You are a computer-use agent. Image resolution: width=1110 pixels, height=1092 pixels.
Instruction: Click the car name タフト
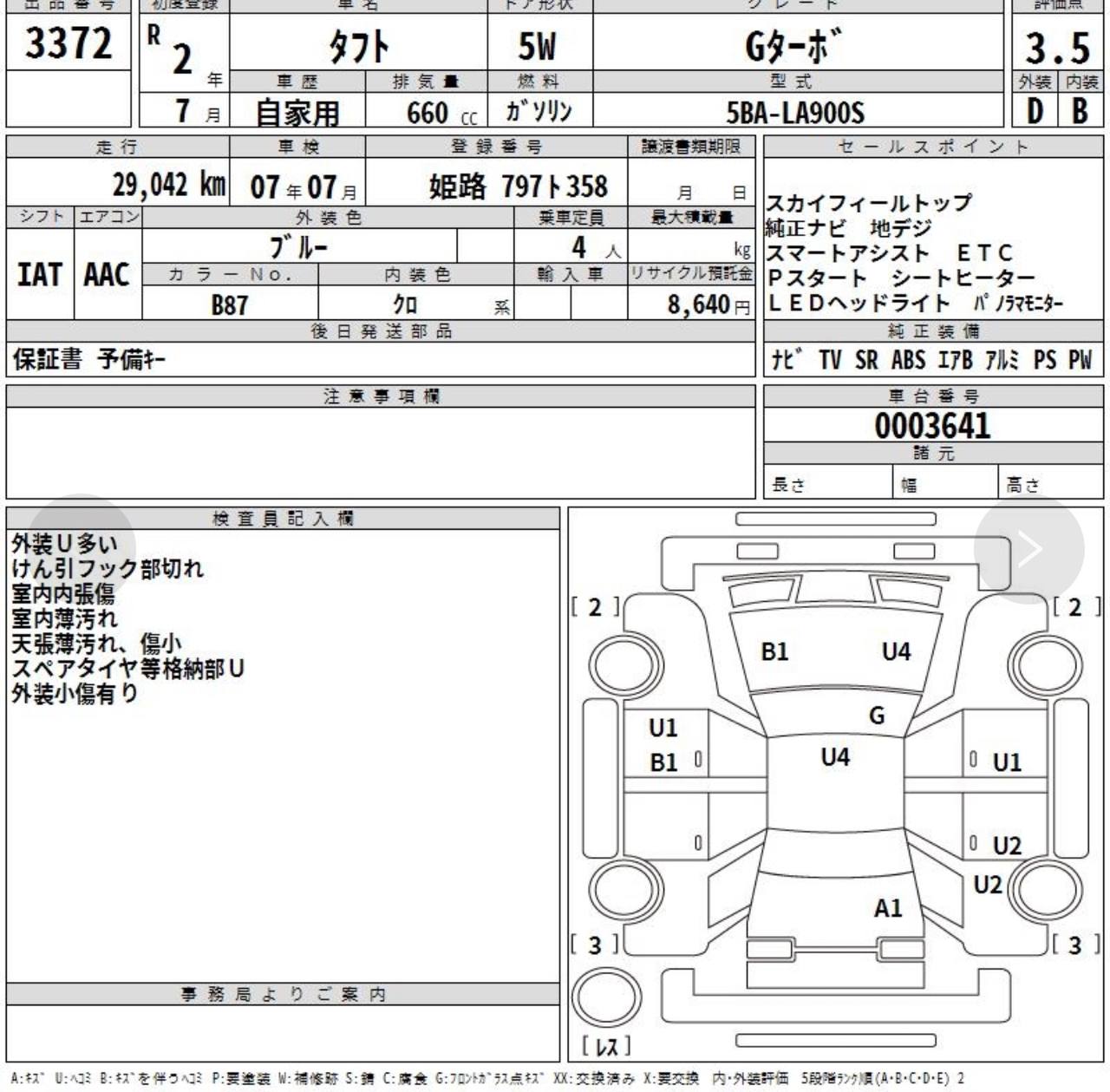click(x=358, y=45)
